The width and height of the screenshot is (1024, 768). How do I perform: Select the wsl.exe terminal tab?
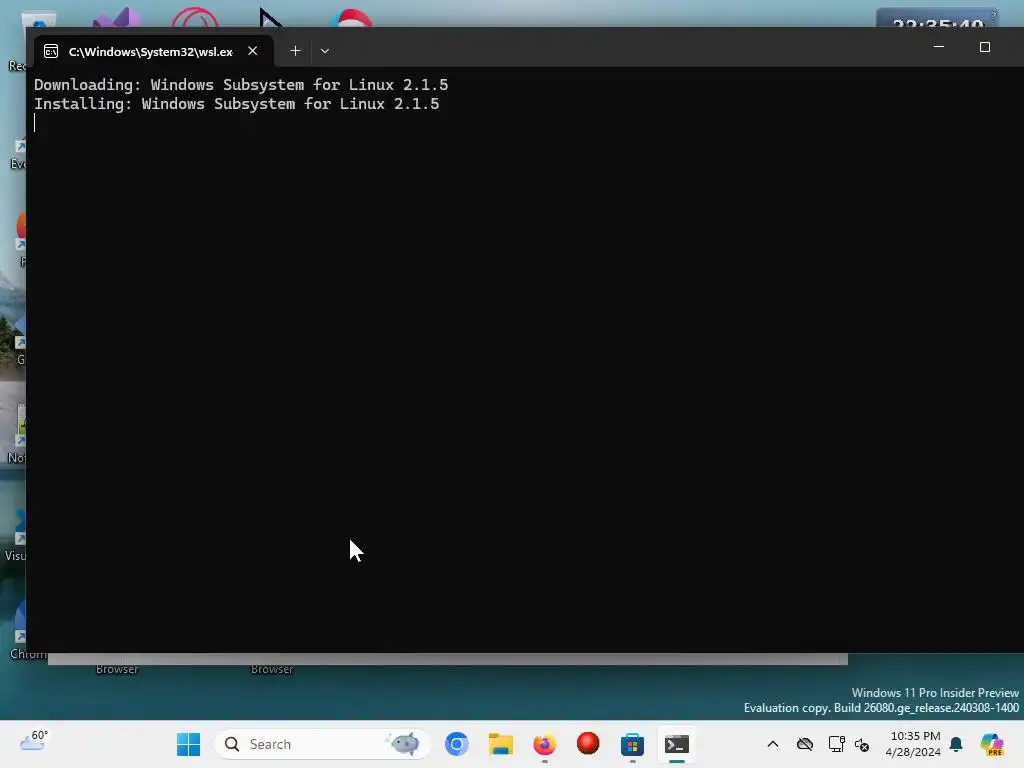click(x=154, y=51)
